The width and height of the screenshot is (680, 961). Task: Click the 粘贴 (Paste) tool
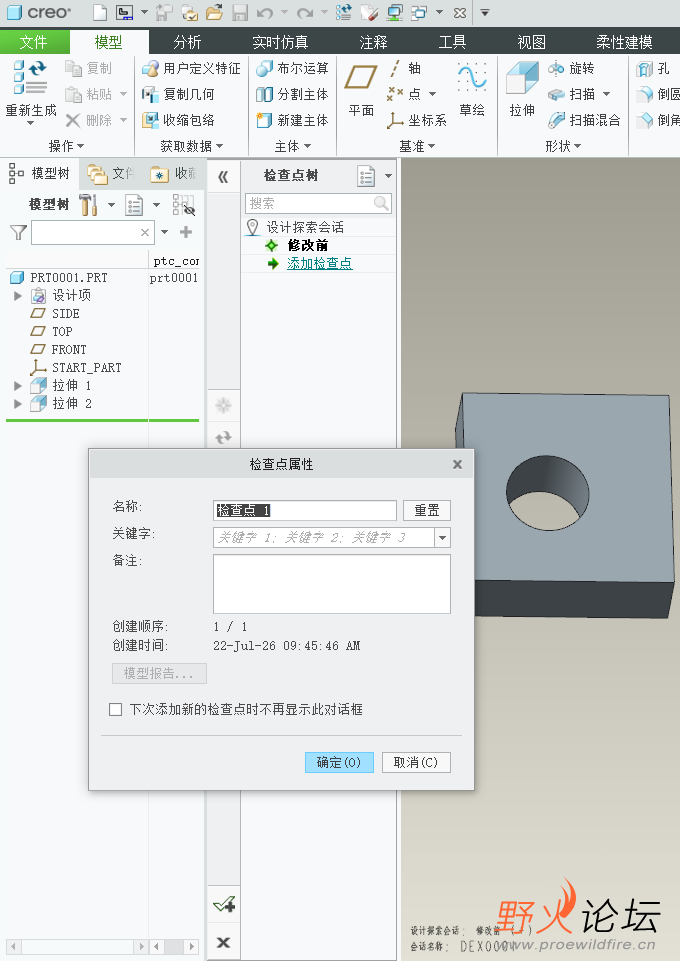[89, 94]
